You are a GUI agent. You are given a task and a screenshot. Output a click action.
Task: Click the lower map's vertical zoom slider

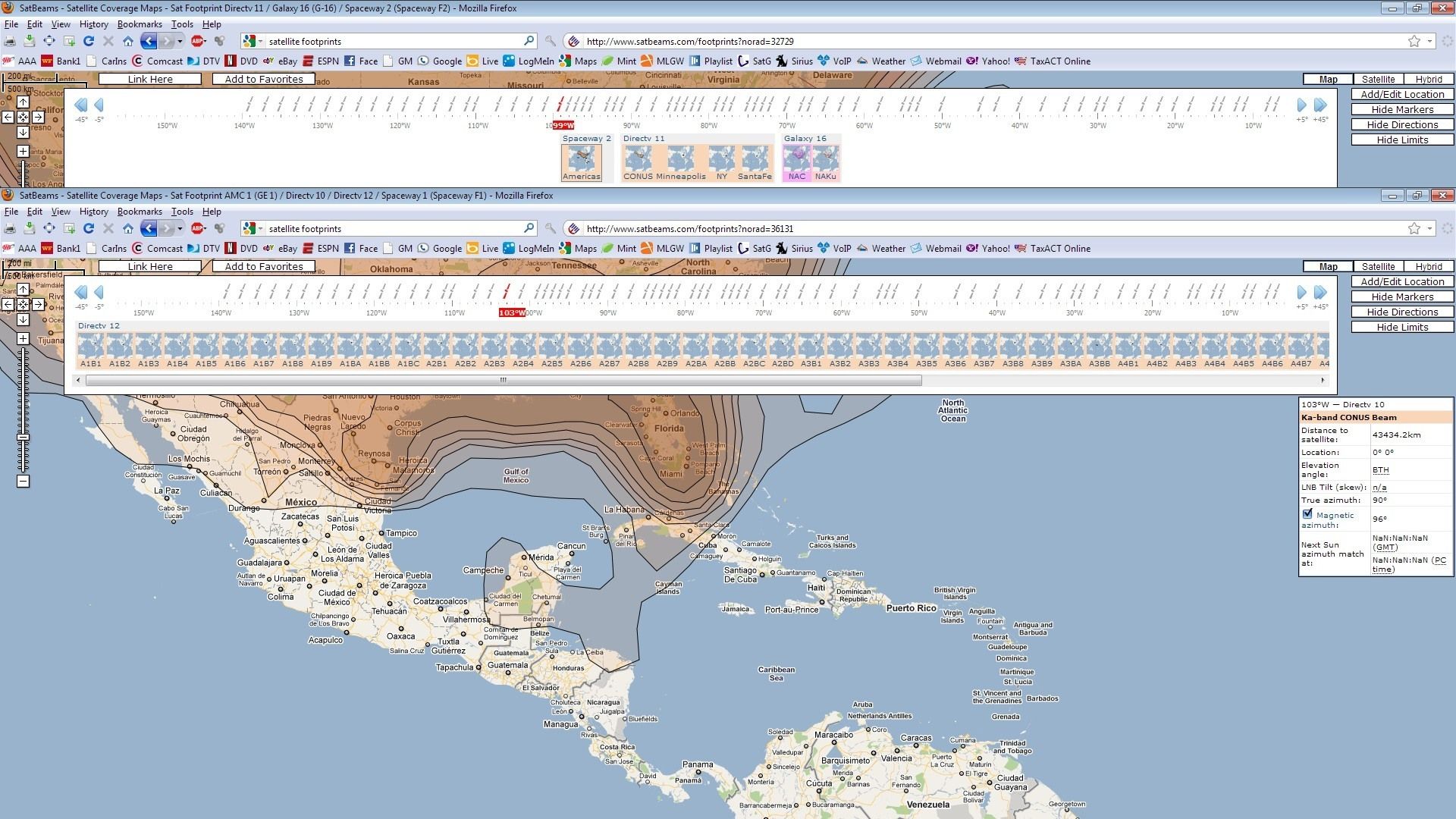24,410
